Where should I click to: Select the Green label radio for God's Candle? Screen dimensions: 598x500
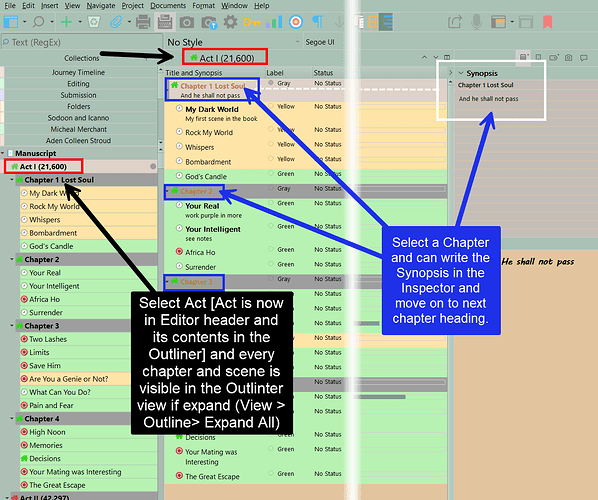point(271,174)
